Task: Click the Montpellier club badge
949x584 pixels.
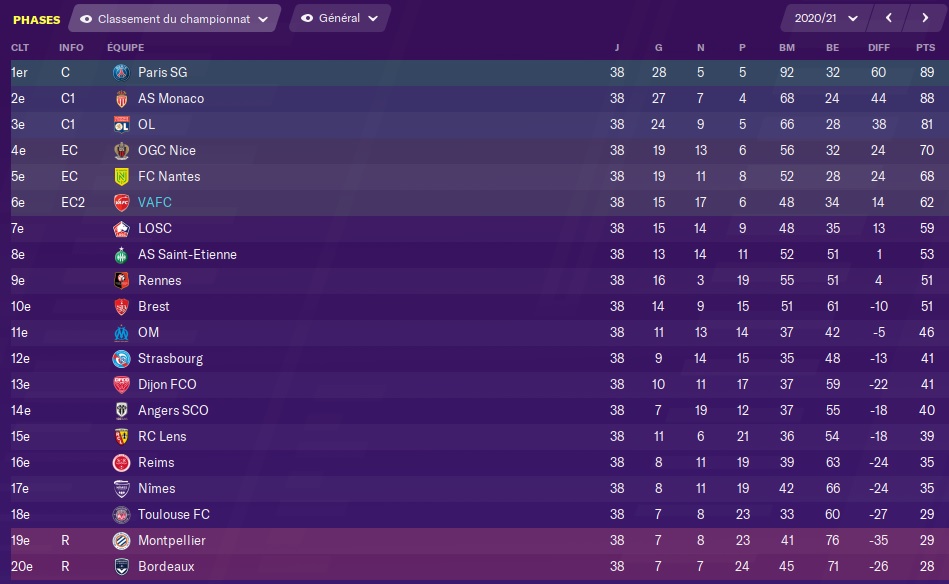Action: [x=122, y=541]
